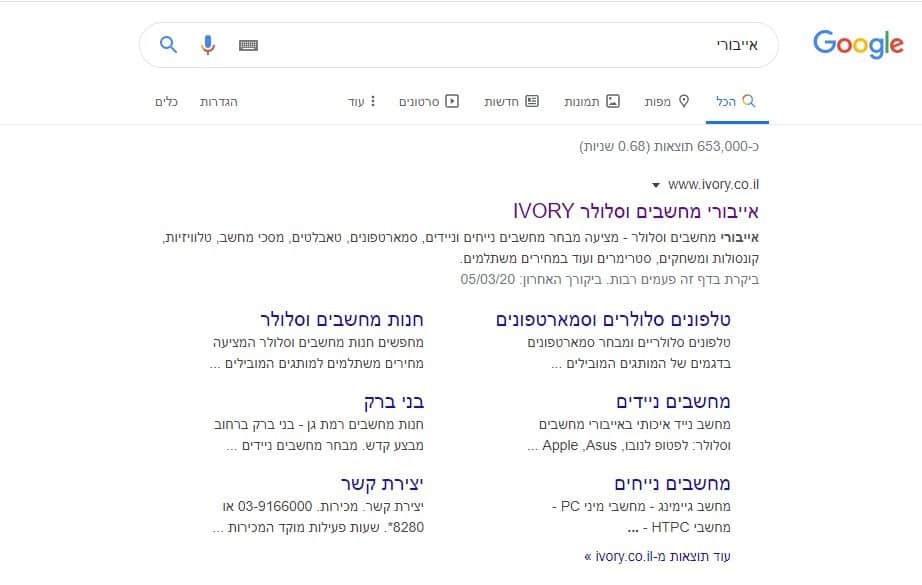Image resolution: width=922 pixels, height=585 pixels.
Task: Click the results count text 653,000
Action: click(723, 146)
